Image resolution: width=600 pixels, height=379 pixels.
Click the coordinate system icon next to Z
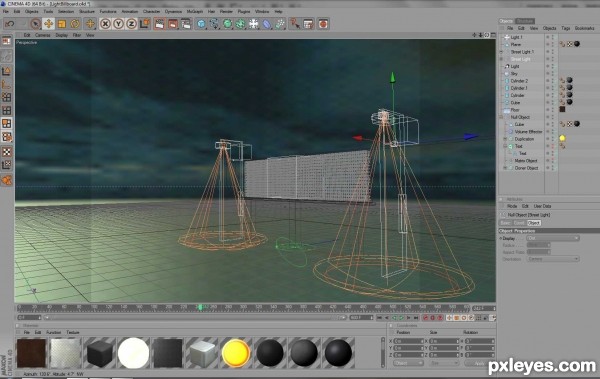(x=145, y=24)
